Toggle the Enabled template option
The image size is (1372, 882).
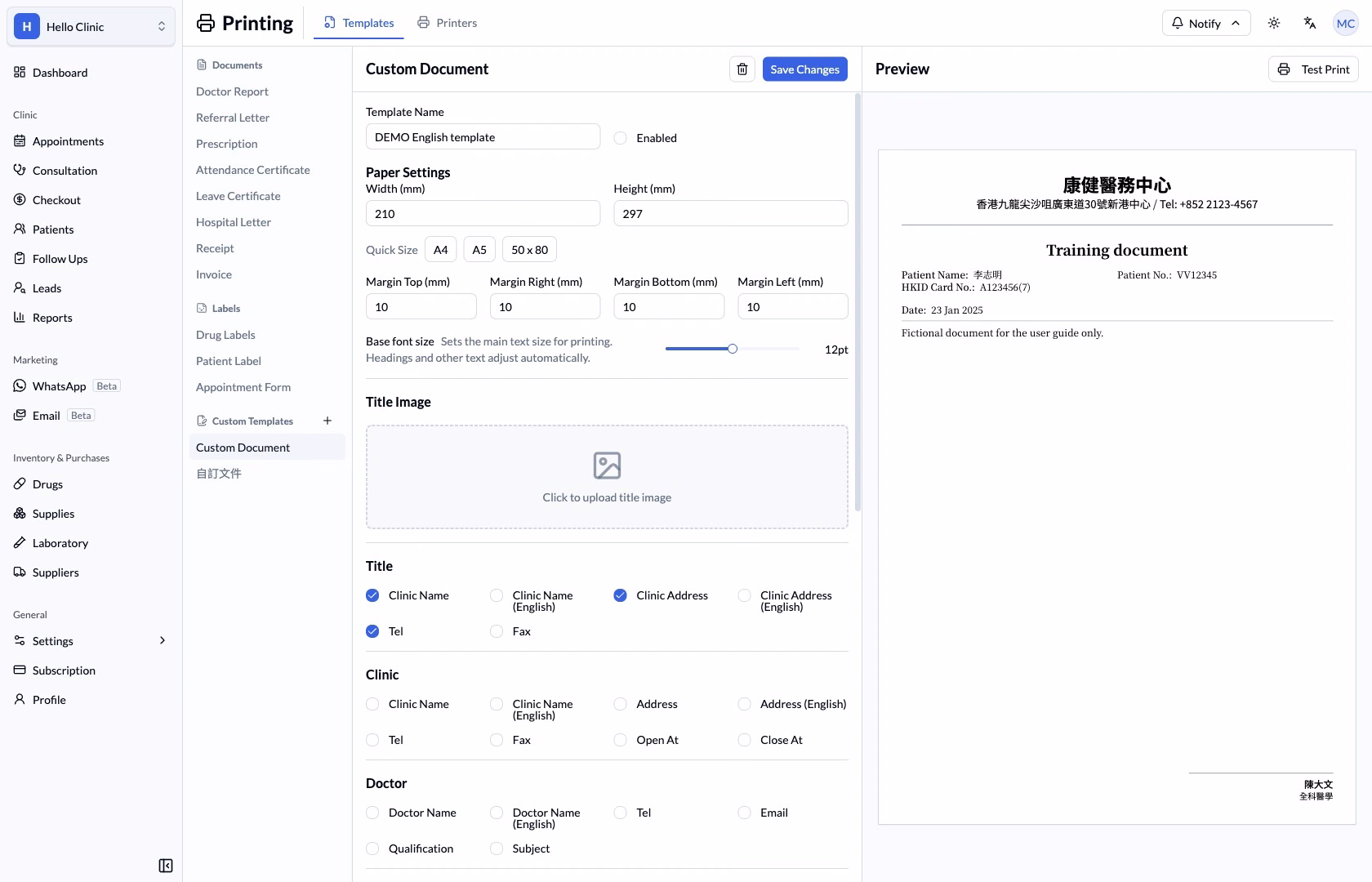point(621,138)
